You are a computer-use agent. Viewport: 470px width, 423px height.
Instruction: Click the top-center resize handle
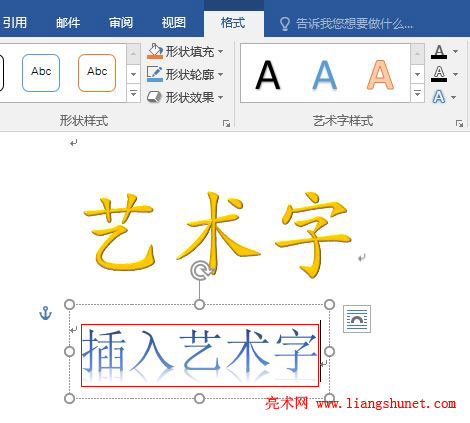[x=199, y=304]
